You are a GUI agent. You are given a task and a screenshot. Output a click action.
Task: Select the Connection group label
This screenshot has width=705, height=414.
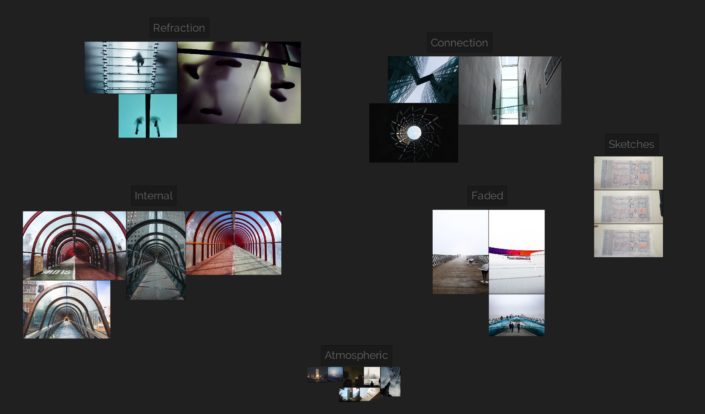point(459,43)
